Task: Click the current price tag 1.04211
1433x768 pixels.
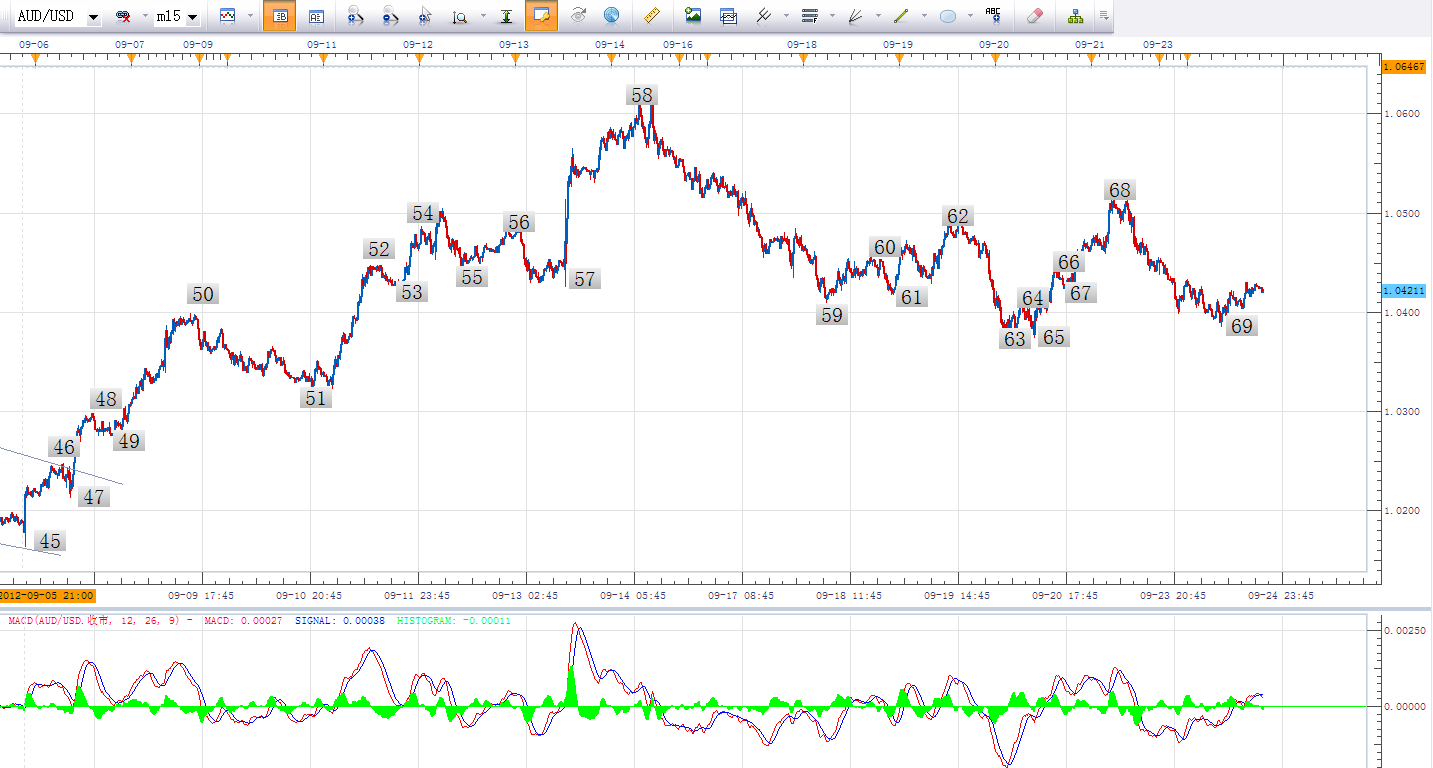Action: 1404,290
